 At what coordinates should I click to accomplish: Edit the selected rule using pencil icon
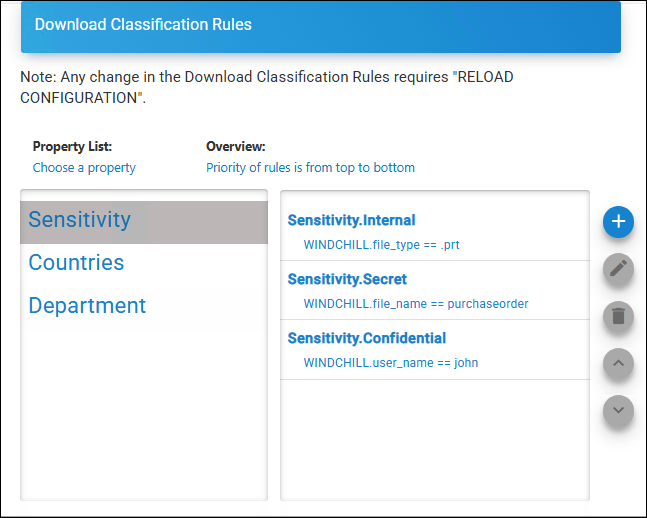618,269
